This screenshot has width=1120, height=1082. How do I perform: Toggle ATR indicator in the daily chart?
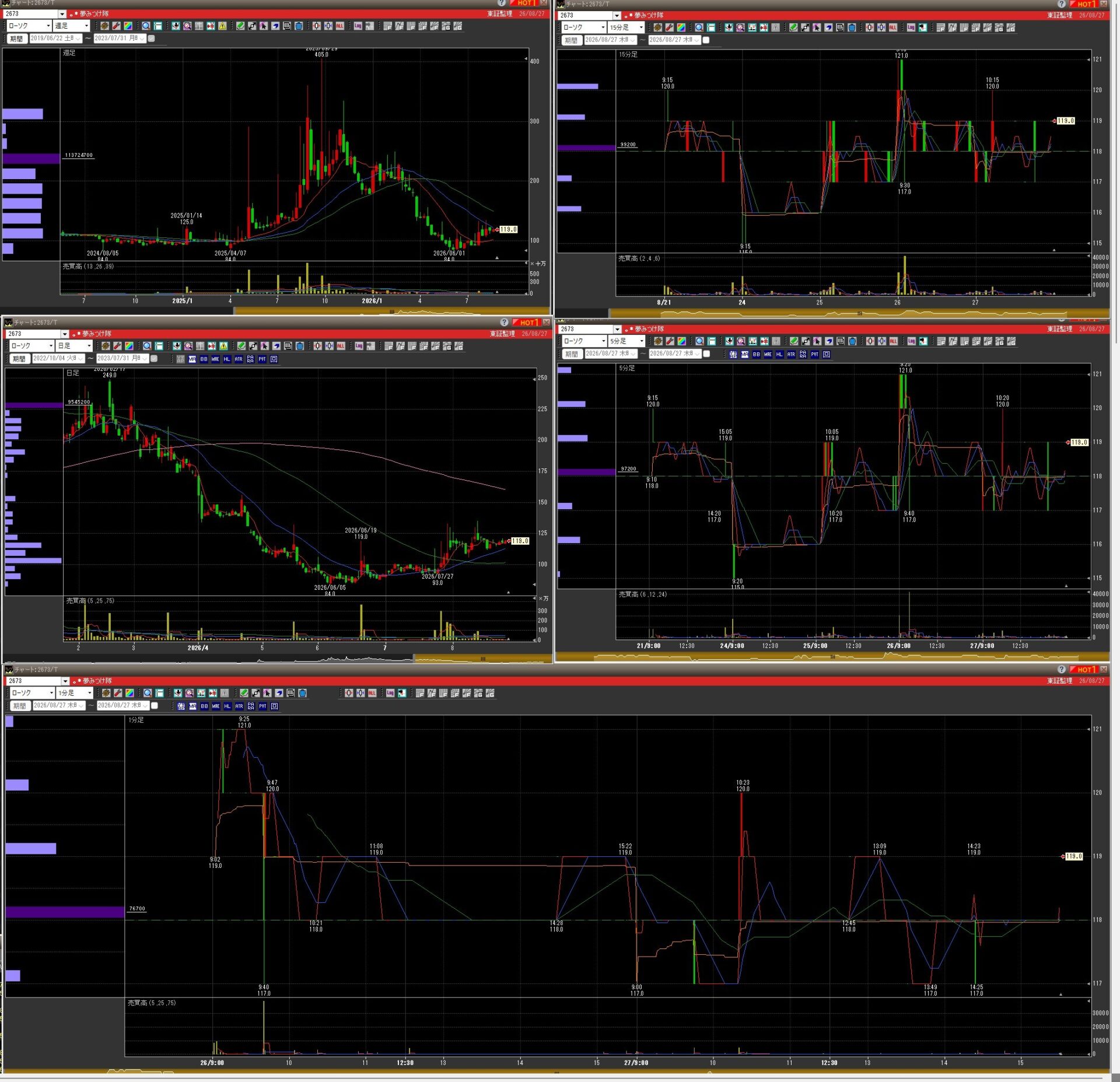(239, 359)
